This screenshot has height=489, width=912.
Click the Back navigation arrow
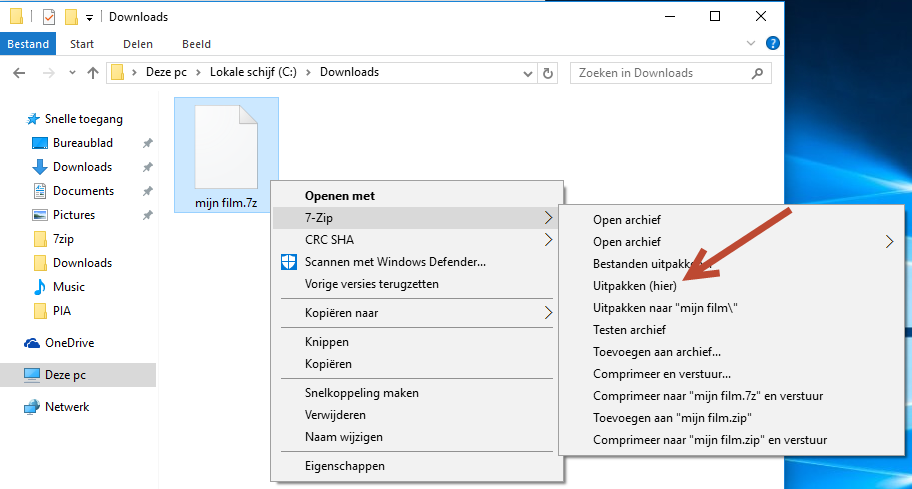19,73
